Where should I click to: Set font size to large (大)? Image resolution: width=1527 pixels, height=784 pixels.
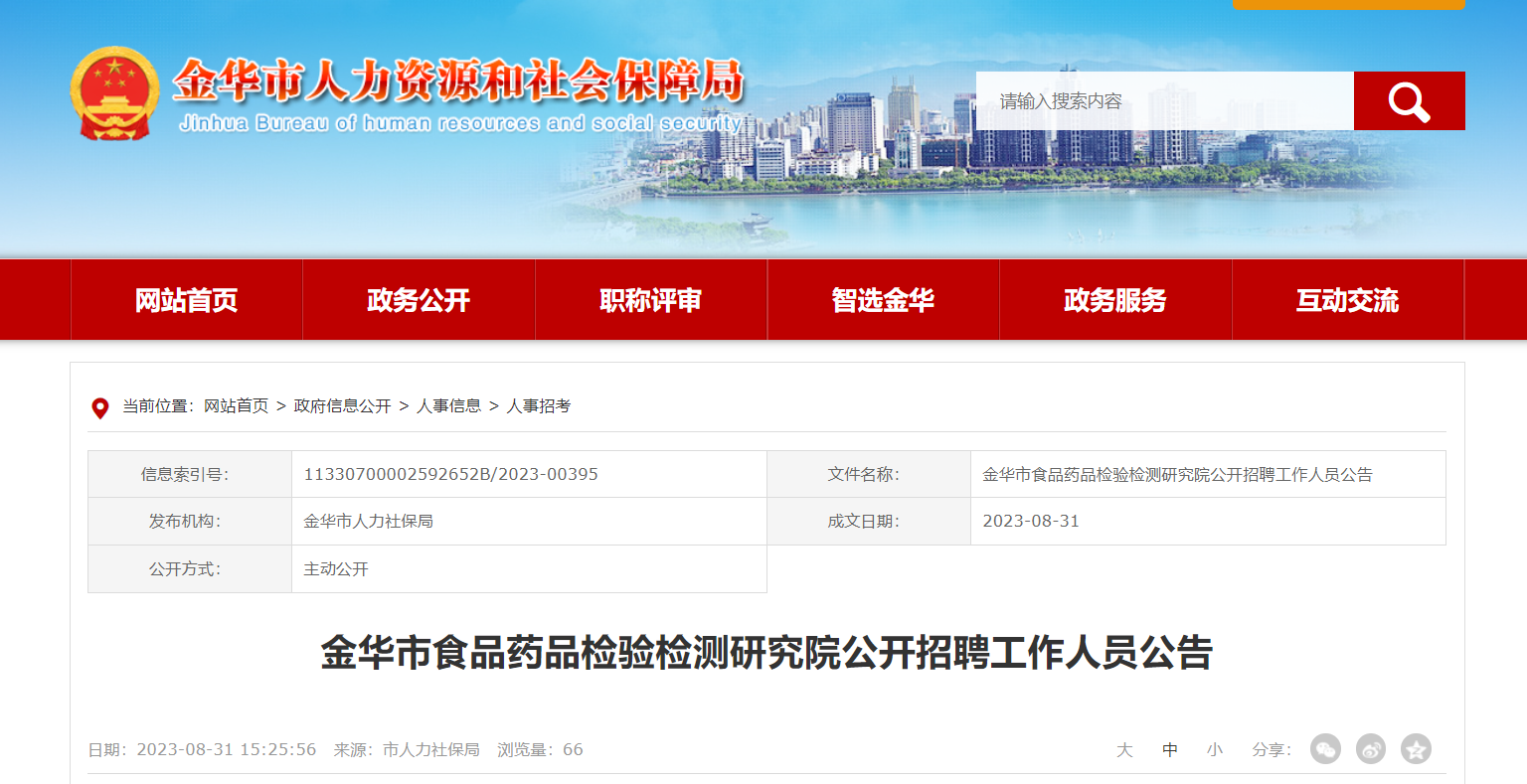[x=1124, y=750]
